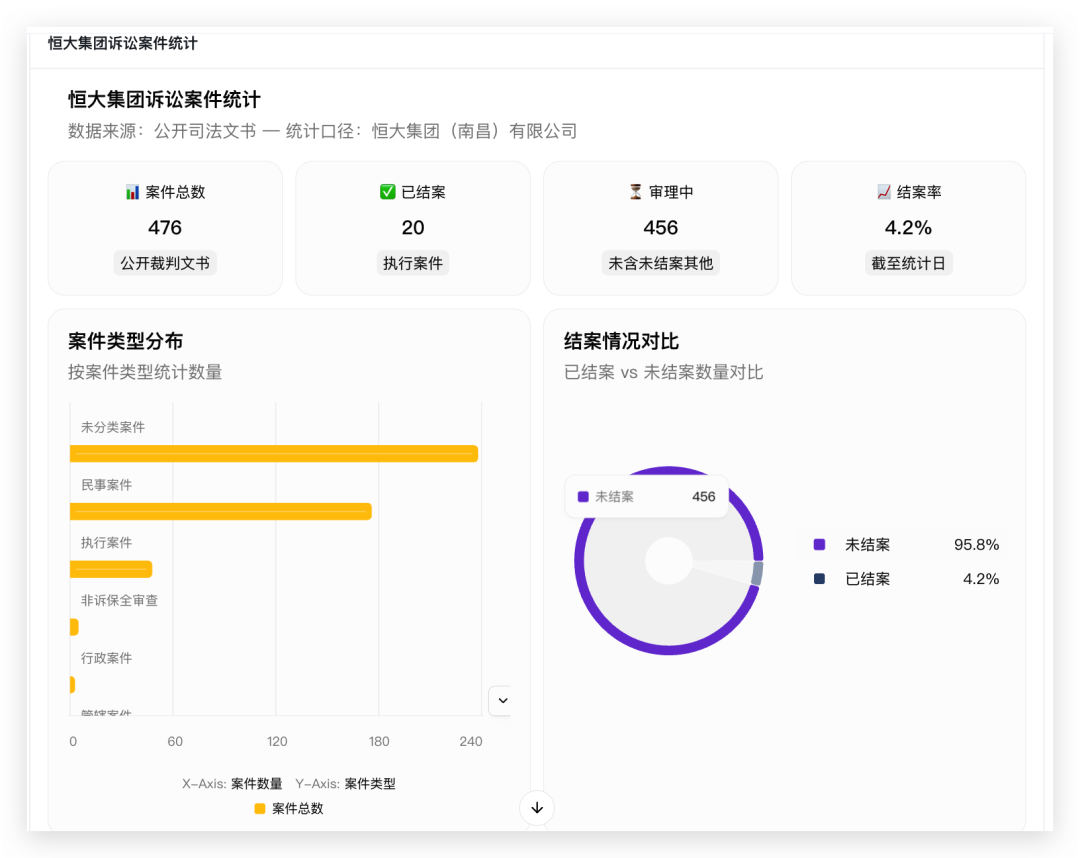Image resolution: width=1080 pixels, height=858 pixels.
Task: Click the 未分类案件 bar
Action: coord(274,454)
